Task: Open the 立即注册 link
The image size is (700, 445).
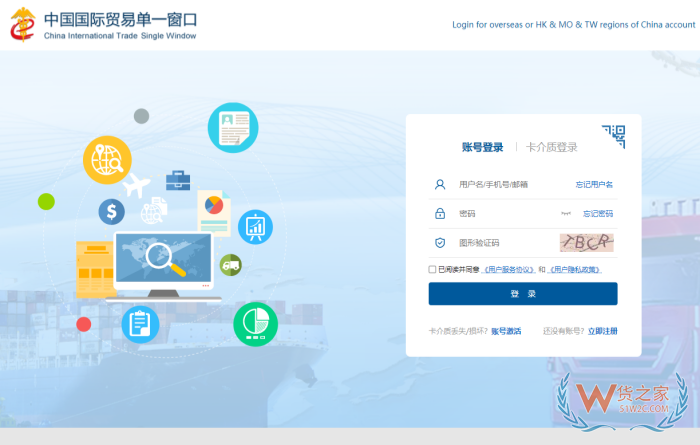Action: [603, 331]
